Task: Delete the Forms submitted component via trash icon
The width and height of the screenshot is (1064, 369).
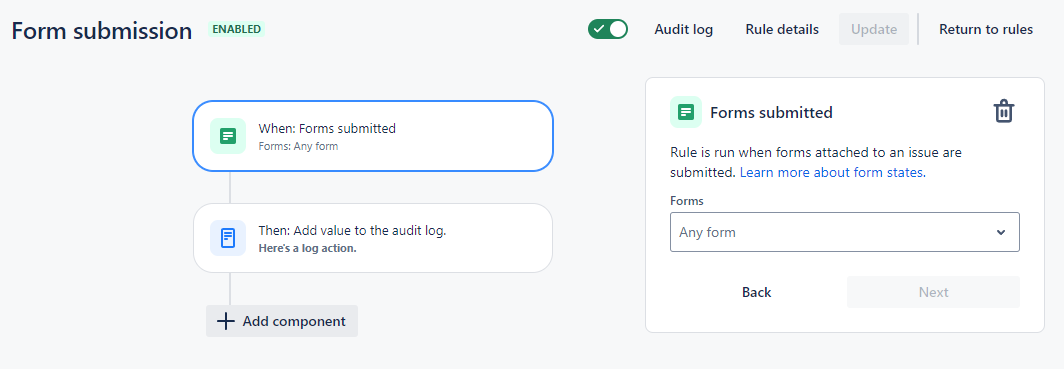Action: point(1004,111)
